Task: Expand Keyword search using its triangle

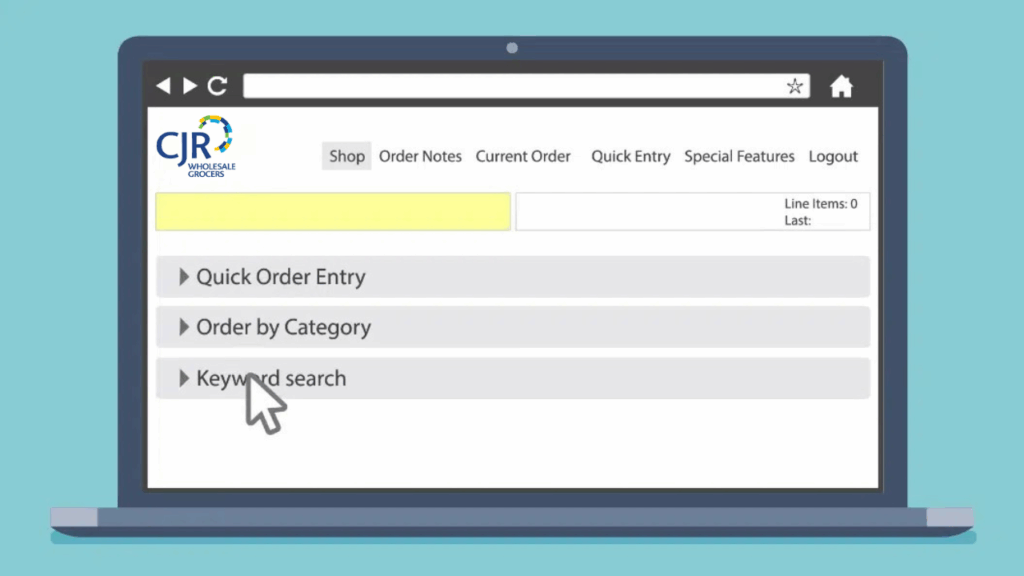Action: coord(184,378)
